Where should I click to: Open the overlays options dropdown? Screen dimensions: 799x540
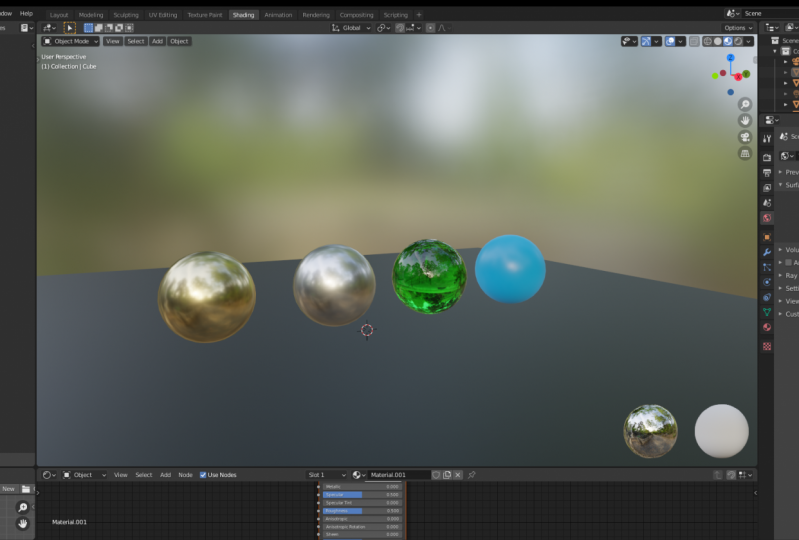click(681, 41)
